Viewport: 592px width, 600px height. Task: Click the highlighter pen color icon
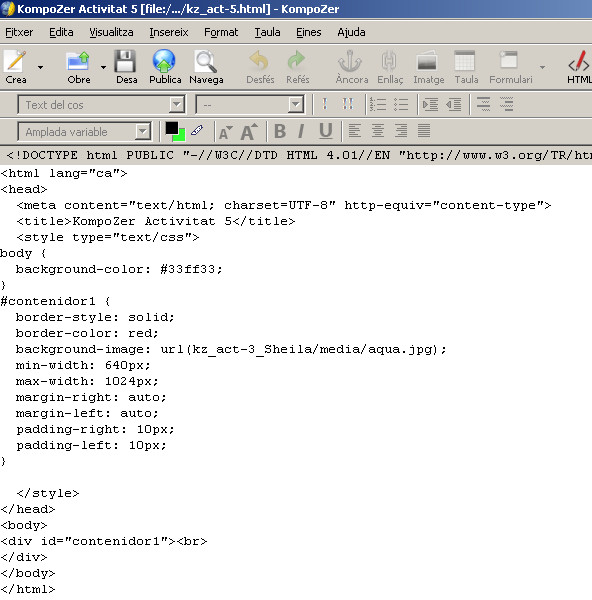pyautogui.click(x=197, y=130)
